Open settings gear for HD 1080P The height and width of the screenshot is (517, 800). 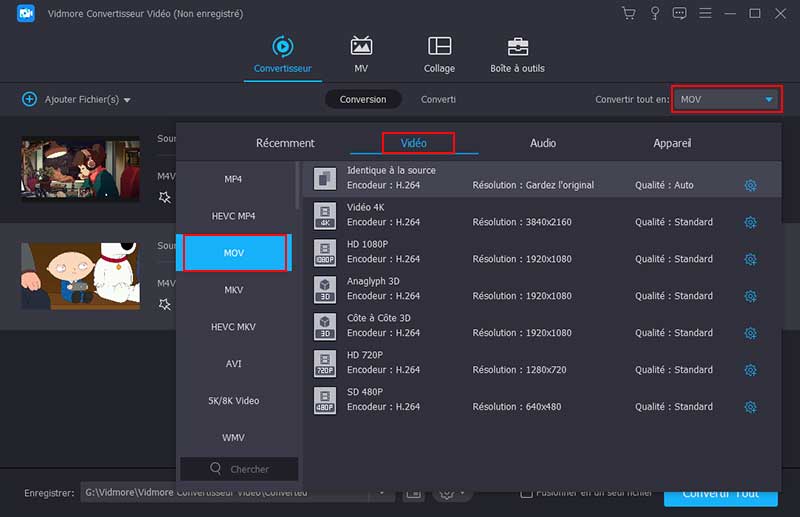750,259
